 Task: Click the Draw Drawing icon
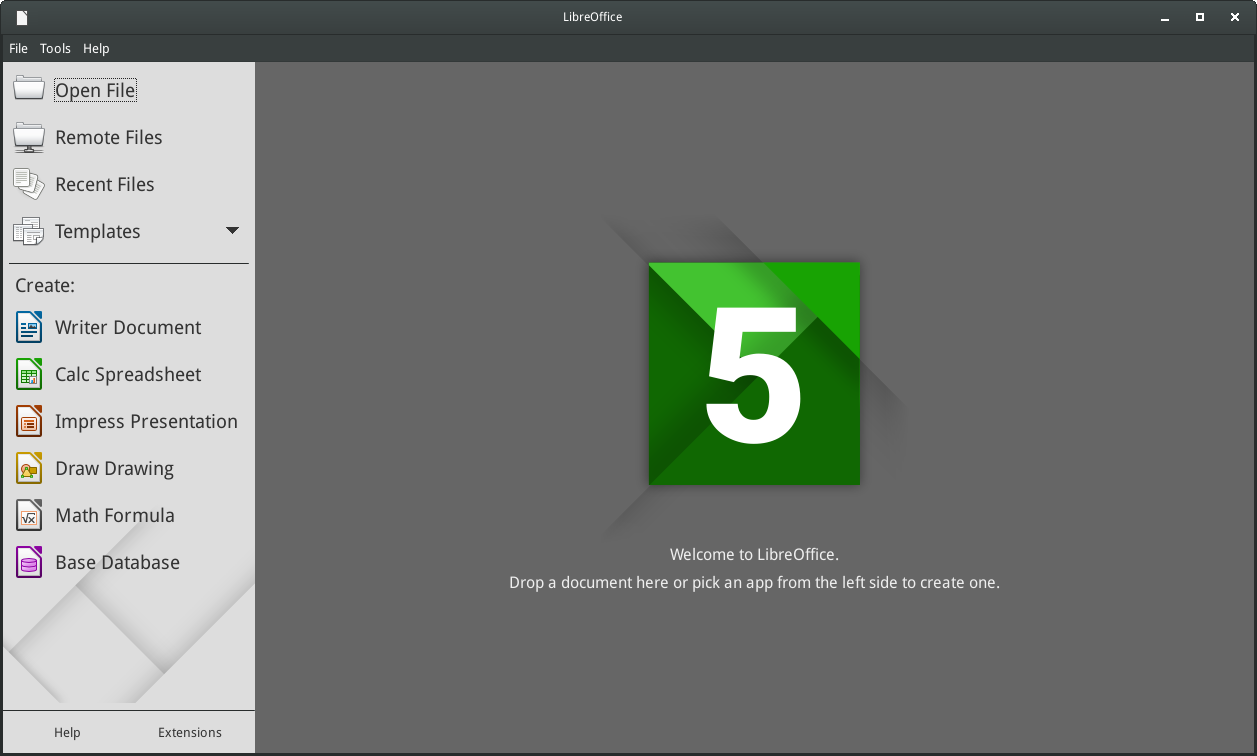29,468
